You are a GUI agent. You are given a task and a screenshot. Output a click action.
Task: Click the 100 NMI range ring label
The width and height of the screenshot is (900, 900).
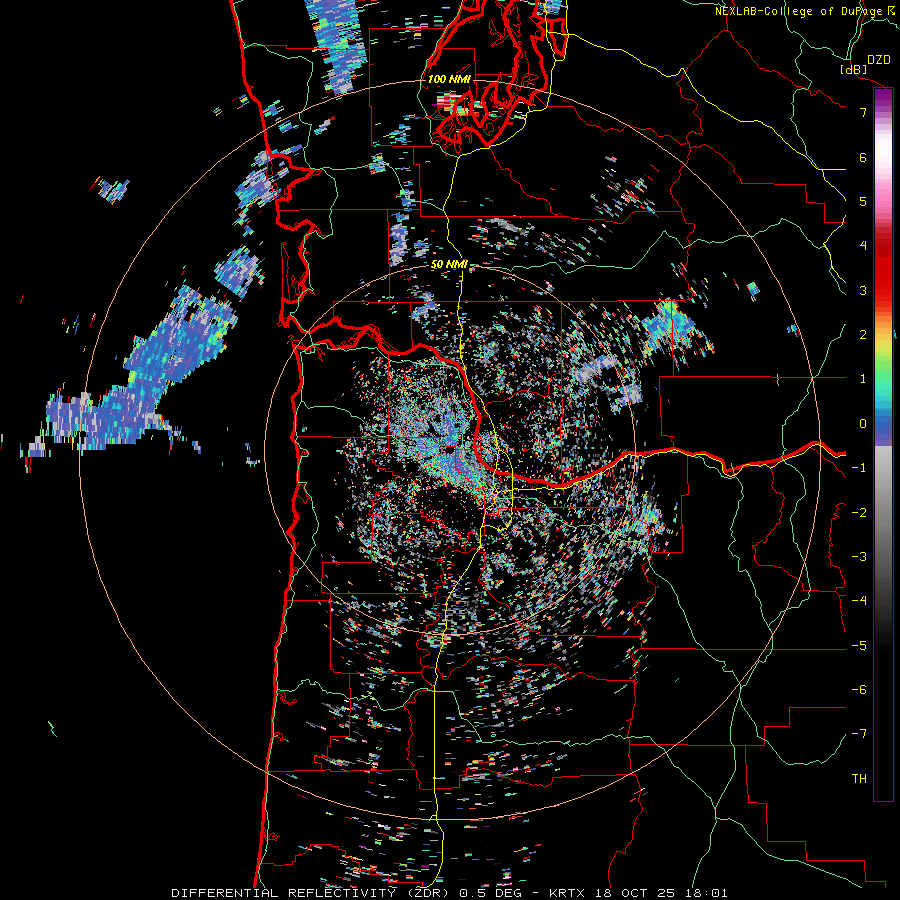(449, 79)
